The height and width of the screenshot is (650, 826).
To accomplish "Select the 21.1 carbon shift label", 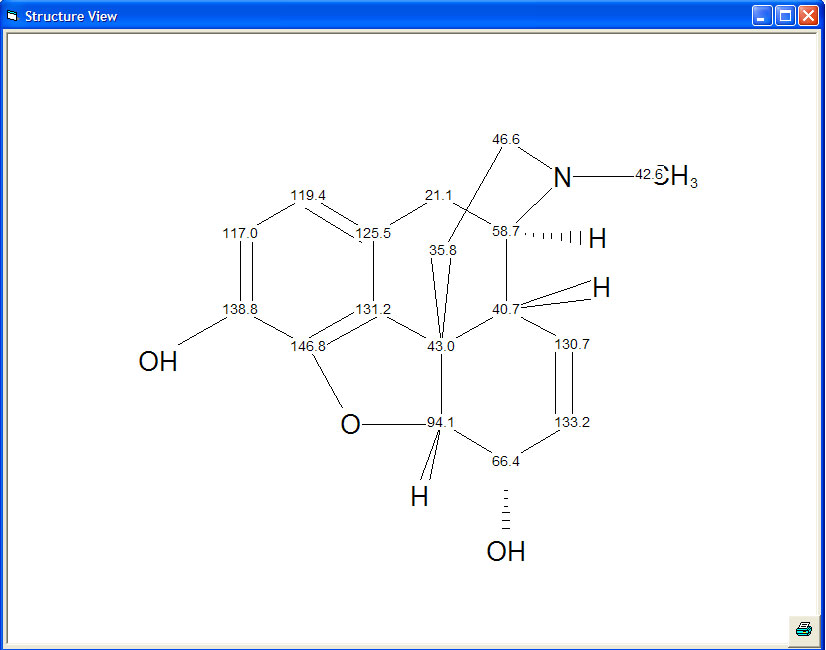I will [438, 195].
